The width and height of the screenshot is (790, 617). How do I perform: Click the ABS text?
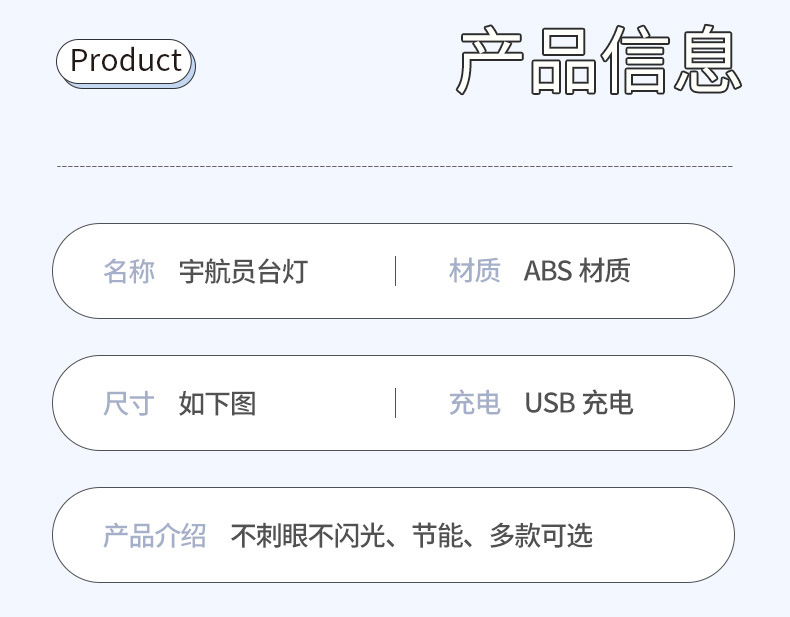pyautogui.click(x=546, y=271)
